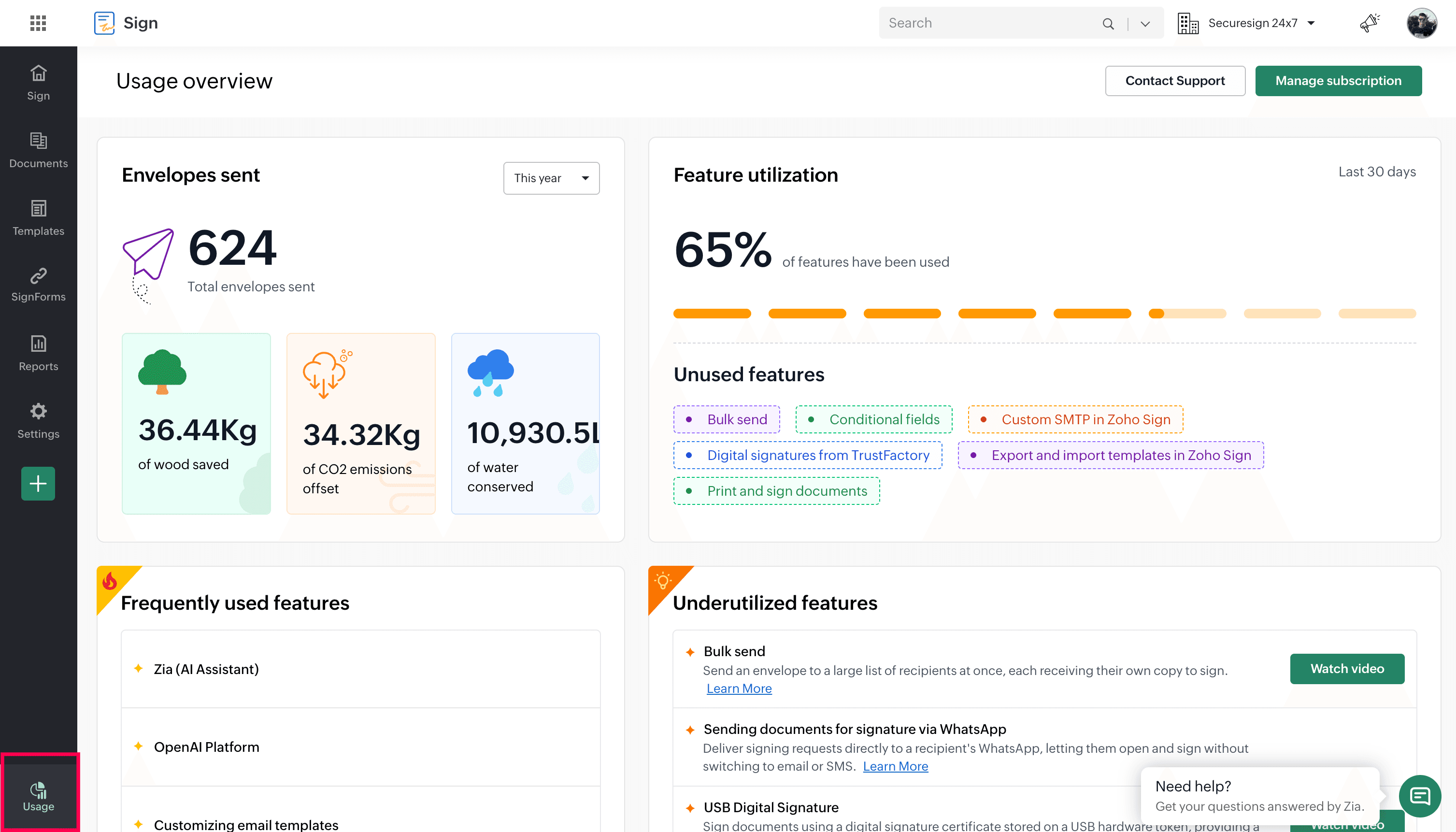Viewport: 1456px width, 832px height.
Task: Select Export and import templates tag
Action: pyautogui.click(x=1111, y=456)
